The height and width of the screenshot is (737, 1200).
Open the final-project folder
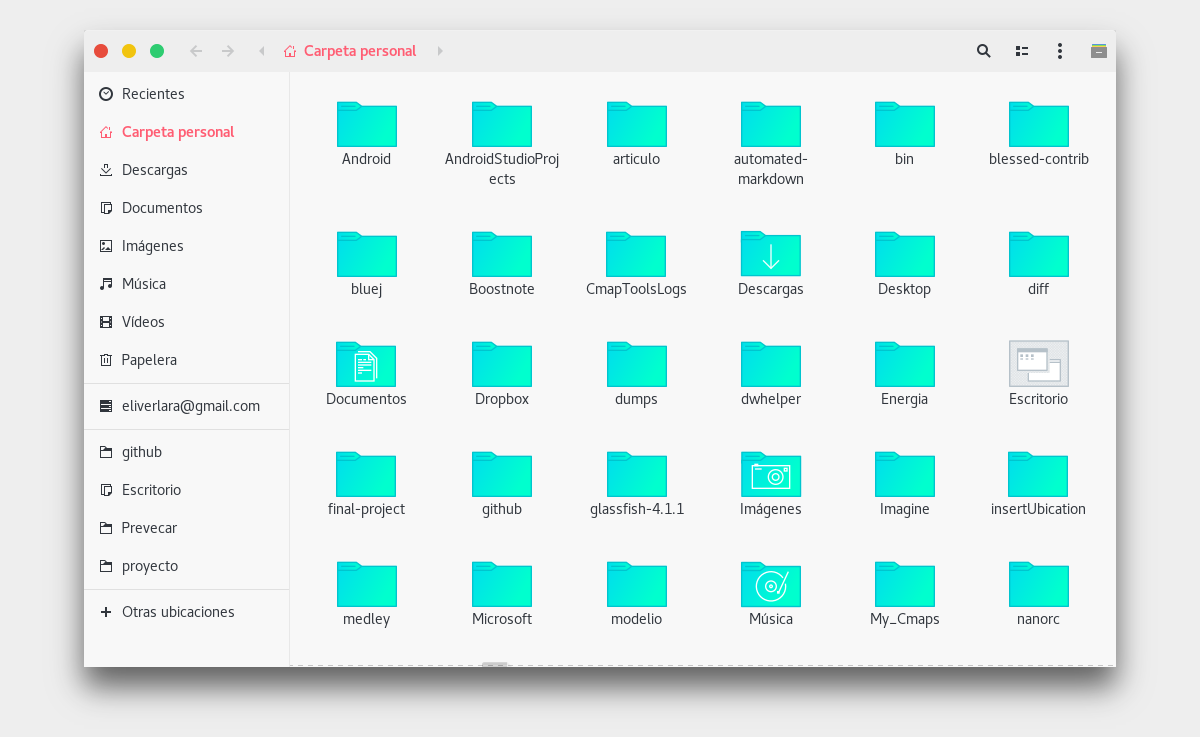[x=366, y=474]
